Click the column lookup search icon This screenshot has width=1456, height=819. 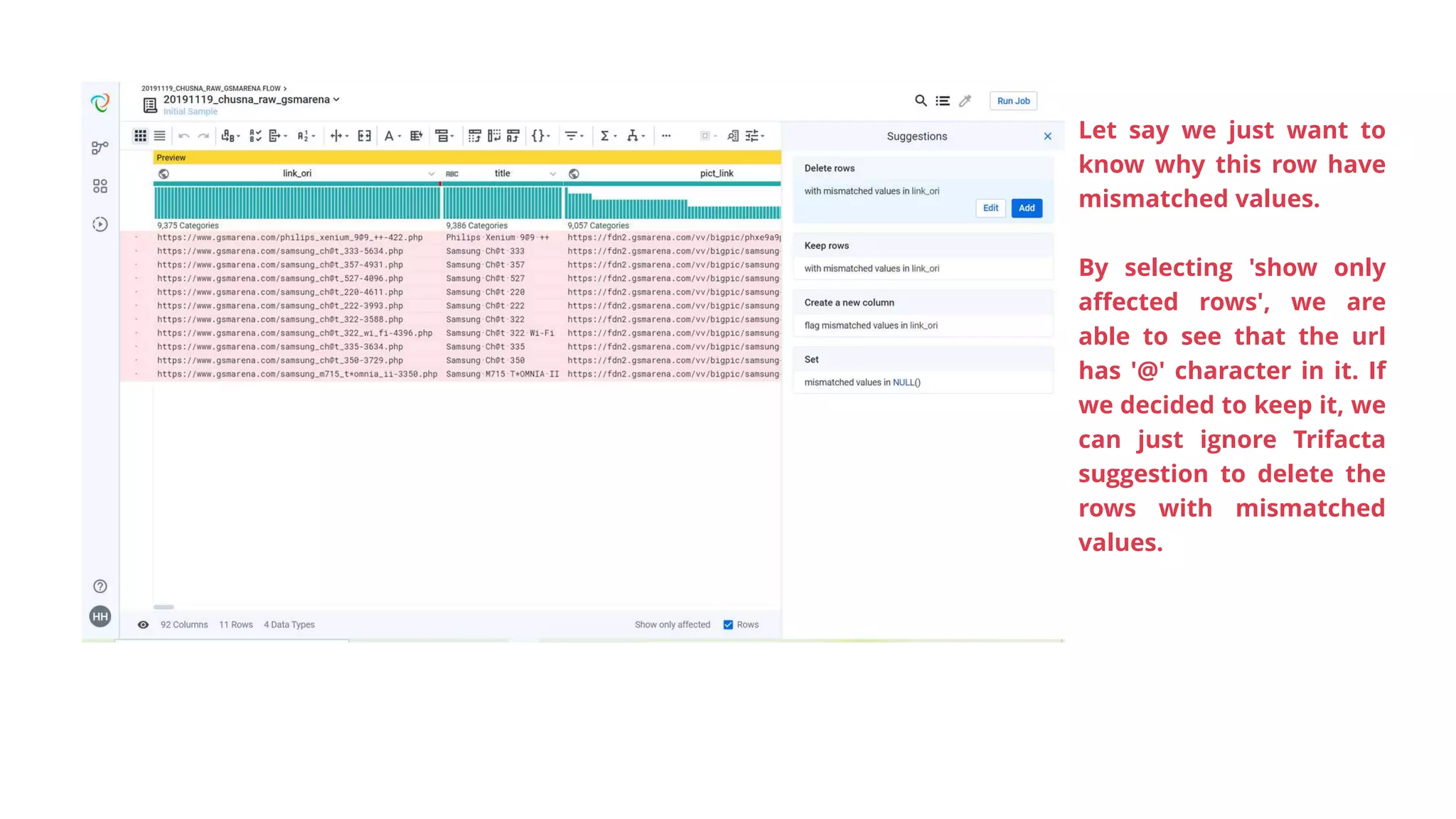tap(733, 136)
